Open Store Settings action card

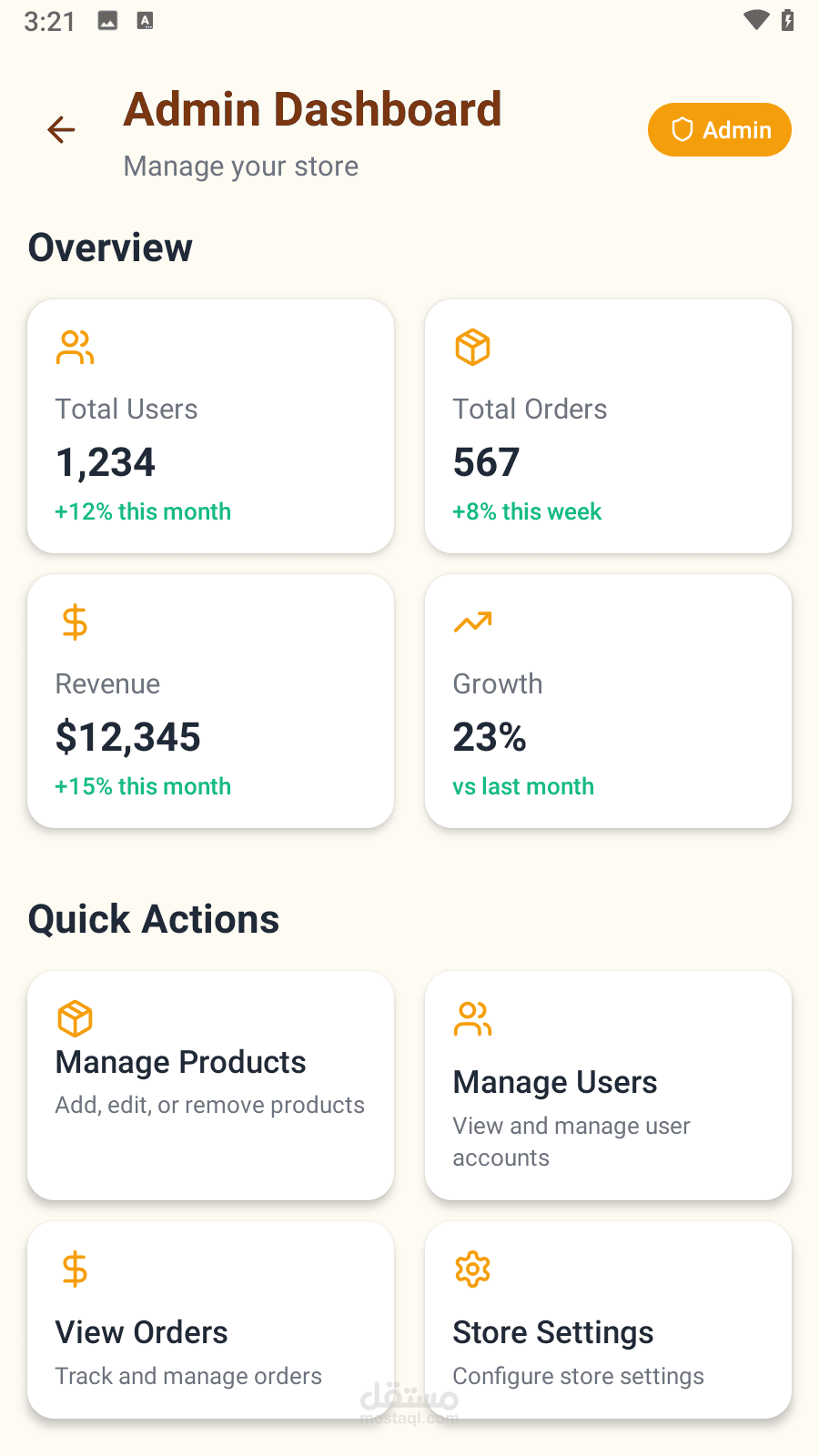pos(608,1319)
